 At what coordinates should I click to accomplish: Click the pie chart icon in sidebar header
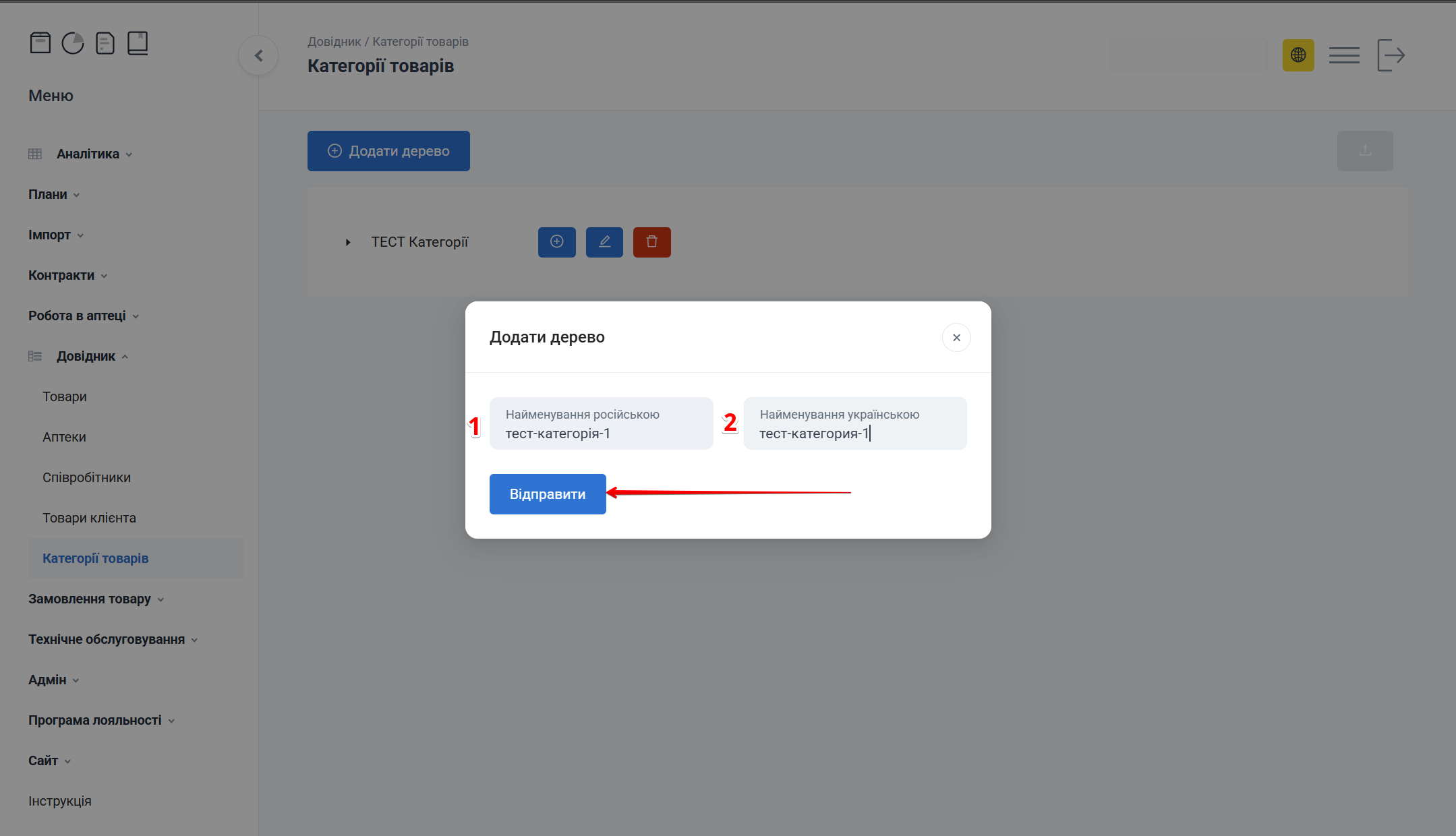point(73,43)
